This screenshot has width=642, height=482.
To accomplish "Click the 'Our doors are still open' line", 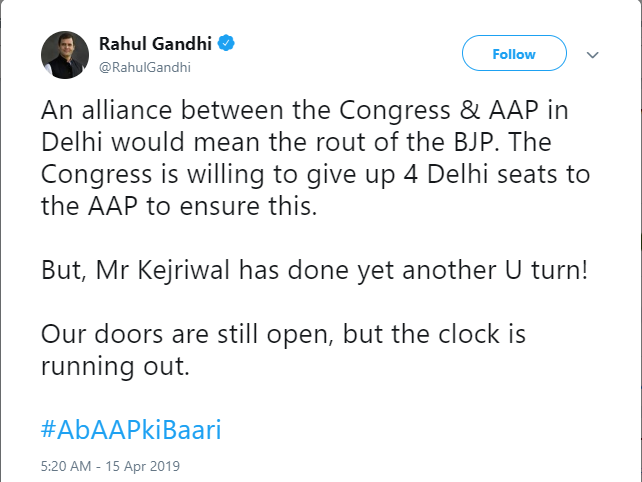I will (283, 332).
